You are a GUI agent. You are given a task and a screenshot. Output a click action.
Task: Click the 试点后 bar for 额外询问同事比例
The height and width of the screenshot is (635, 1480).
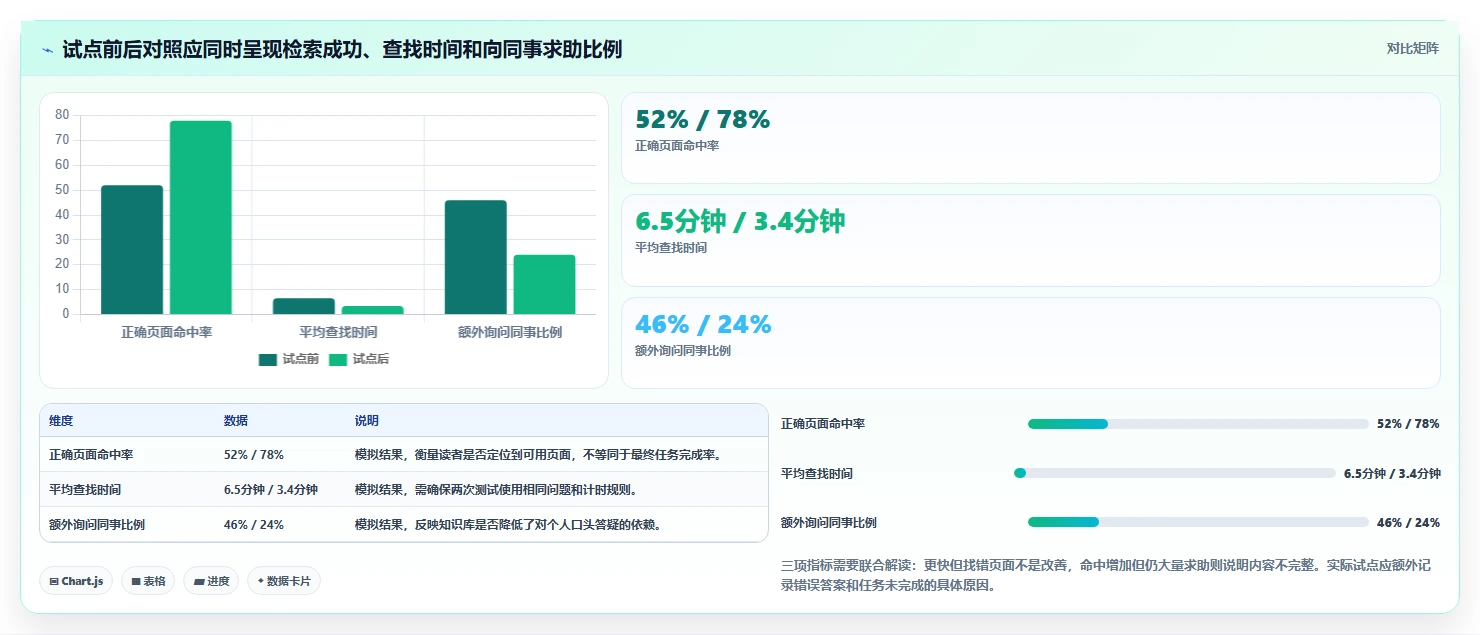pyautogui.click(x=544, y=285)
